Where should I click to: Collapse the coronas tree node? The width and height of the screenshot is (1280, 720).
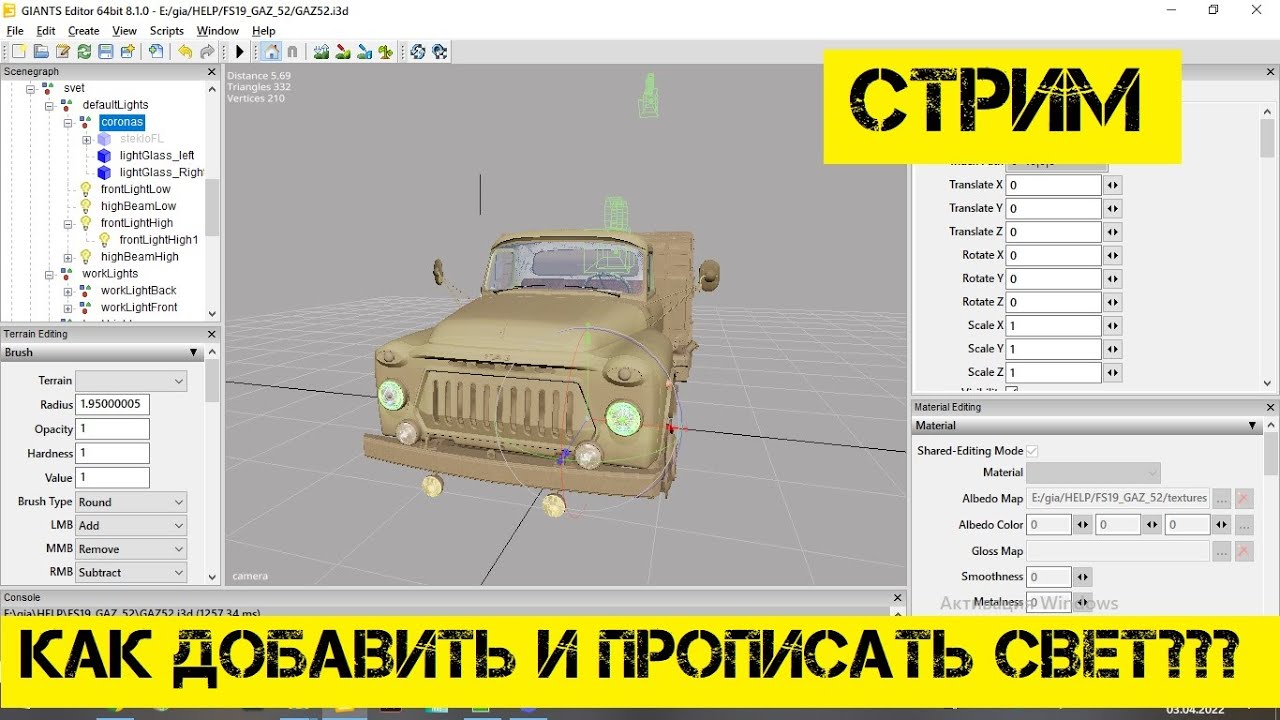[x=68, y=122]
